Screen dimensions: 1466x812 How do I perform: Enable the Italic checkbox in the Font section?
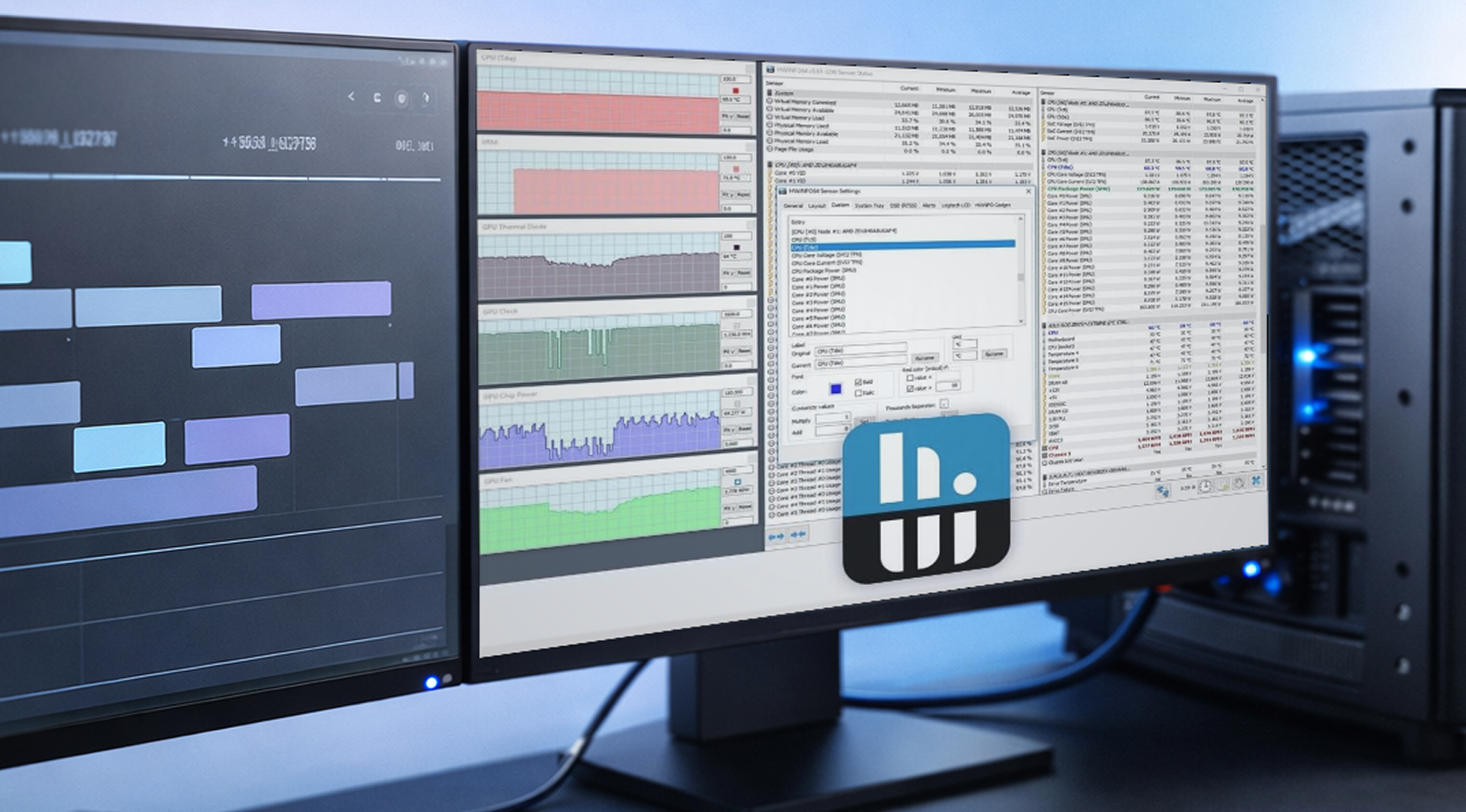pos(858,393)
